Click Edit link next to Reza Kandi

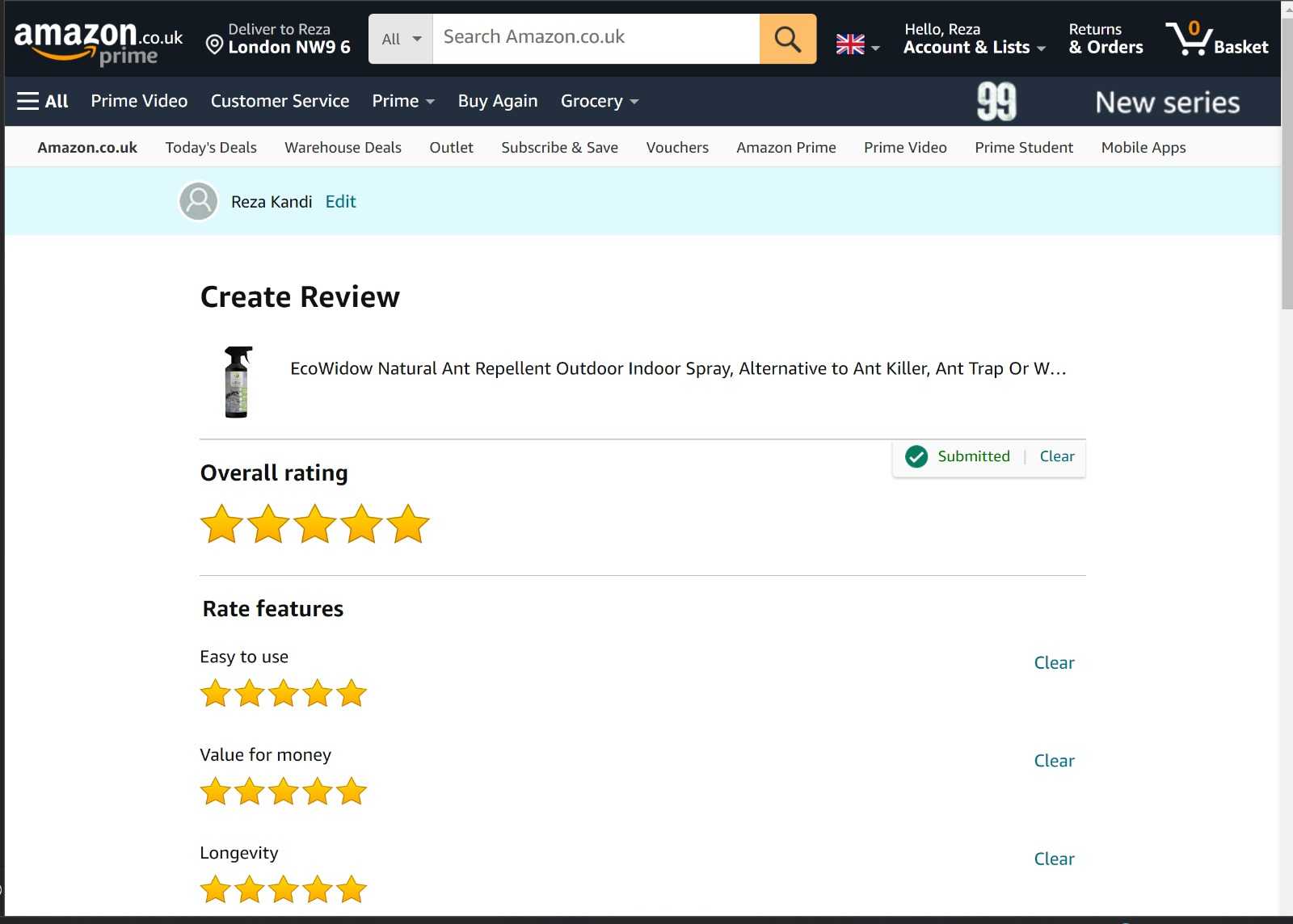[x=340, y=201]
